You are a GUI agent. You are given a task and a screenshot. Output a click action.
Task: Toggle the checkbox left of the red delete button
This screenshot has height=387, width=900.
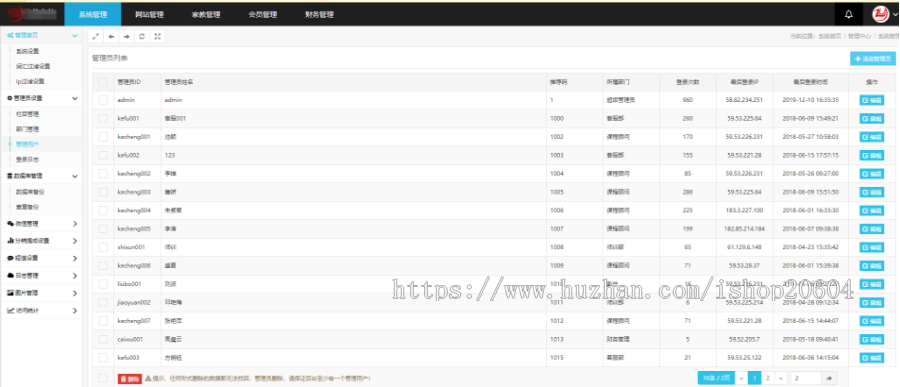(103, 378)
